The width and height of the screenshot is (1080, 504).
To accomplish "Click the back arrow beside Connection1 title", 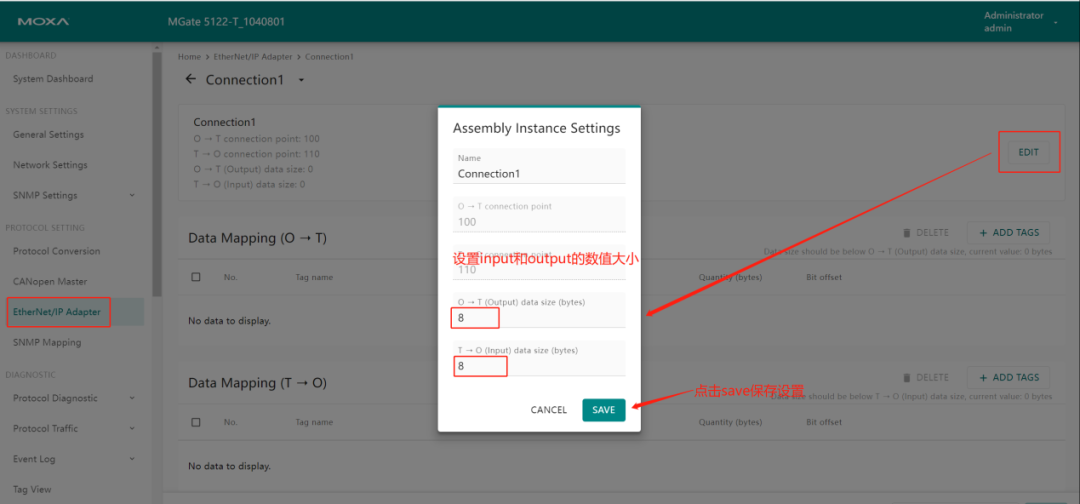I will pyautogui.click(x=191, y=80).
